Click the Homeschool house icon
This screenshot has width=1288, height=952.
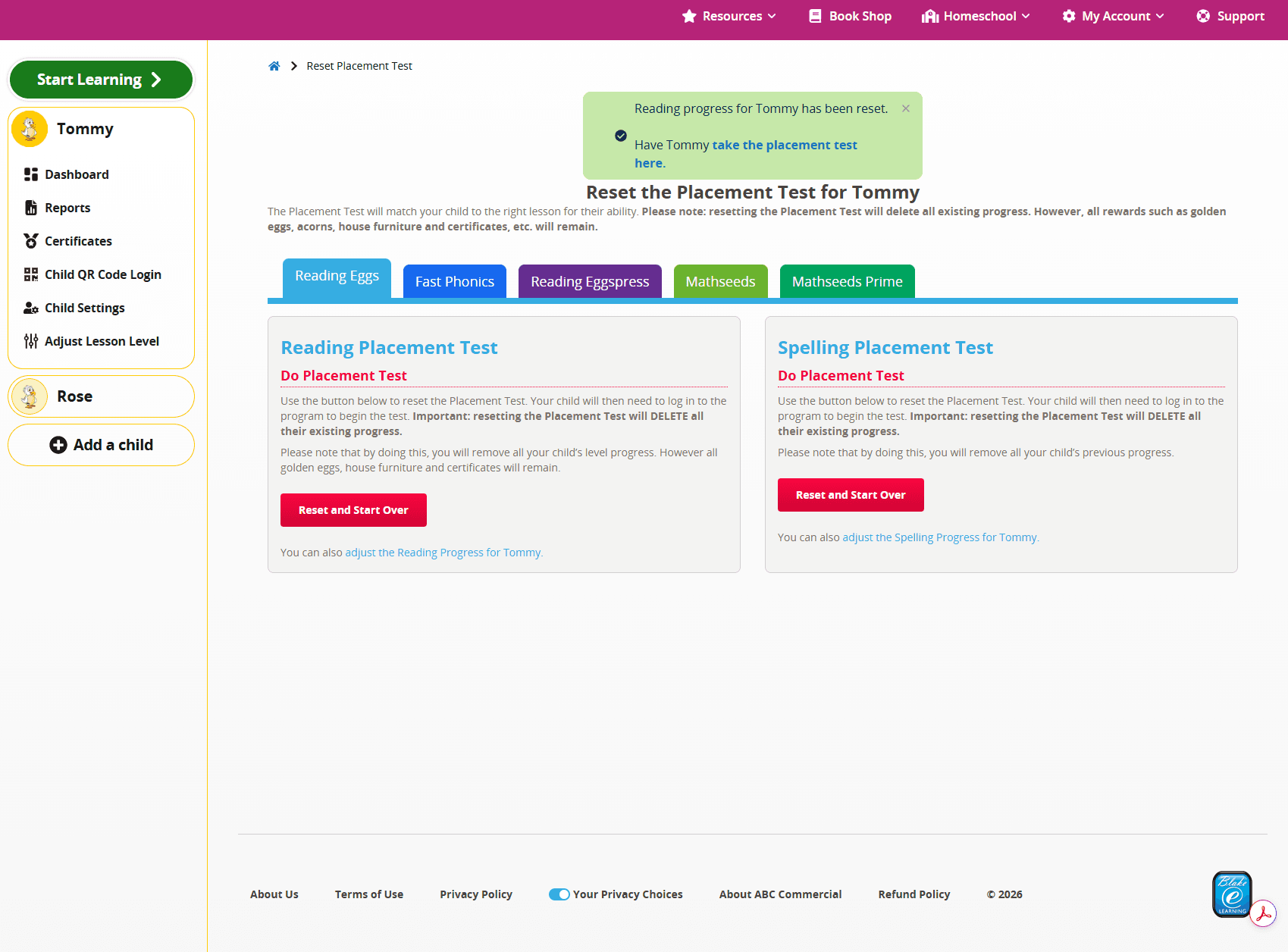[x=930, y=16]
